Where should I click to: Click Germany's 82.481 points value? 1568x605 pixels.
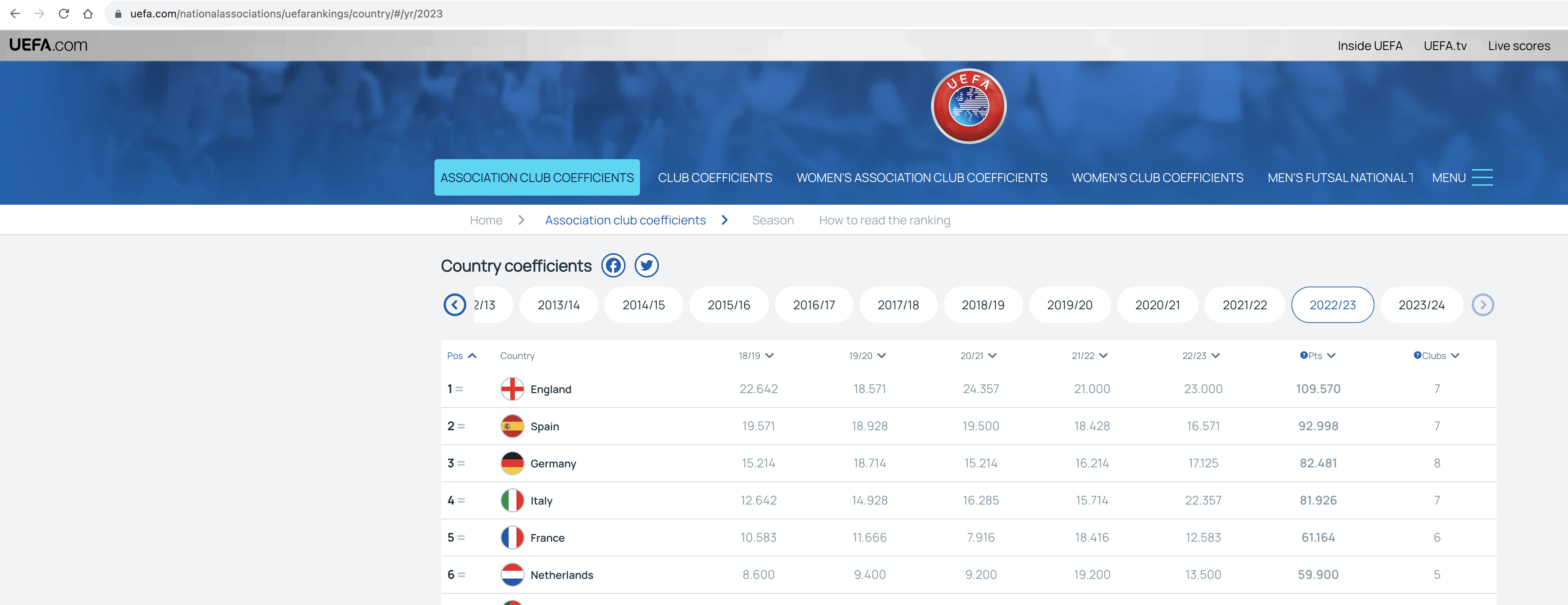point(1318,463)
